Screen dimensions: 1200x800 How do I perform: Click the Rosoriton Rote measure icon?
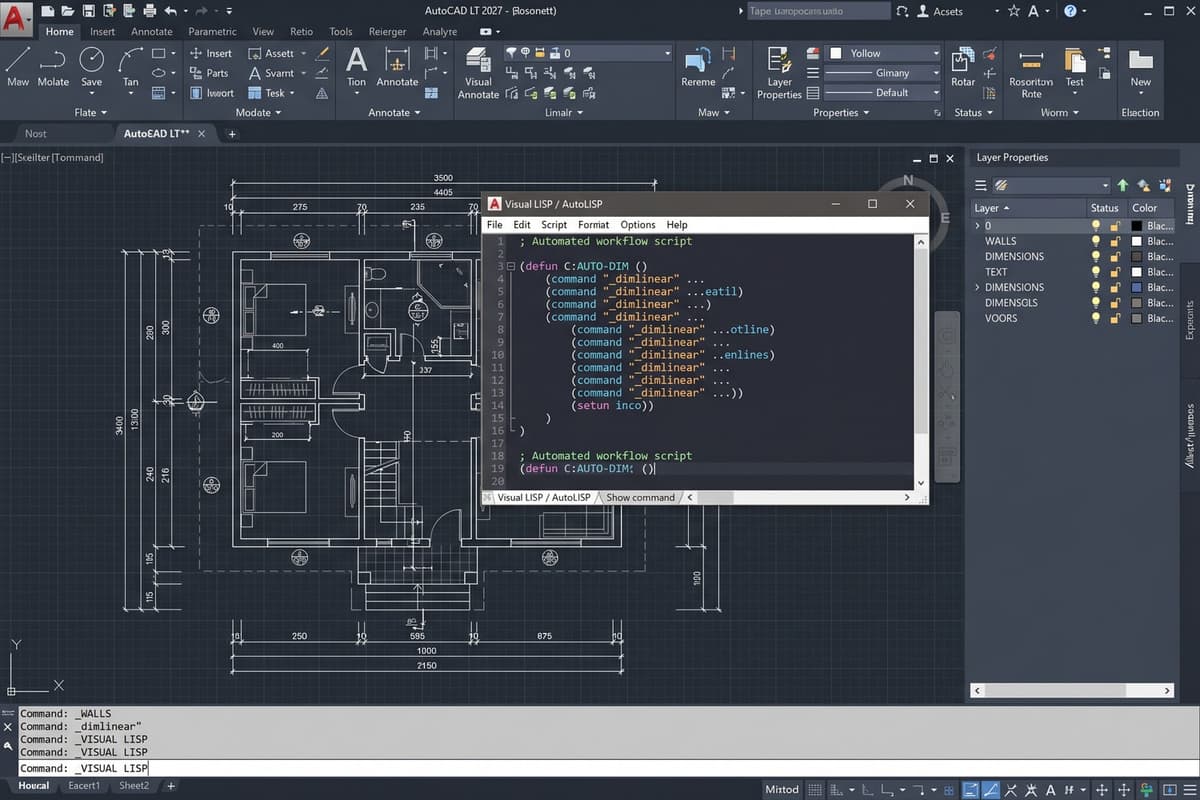(1031, 60)
